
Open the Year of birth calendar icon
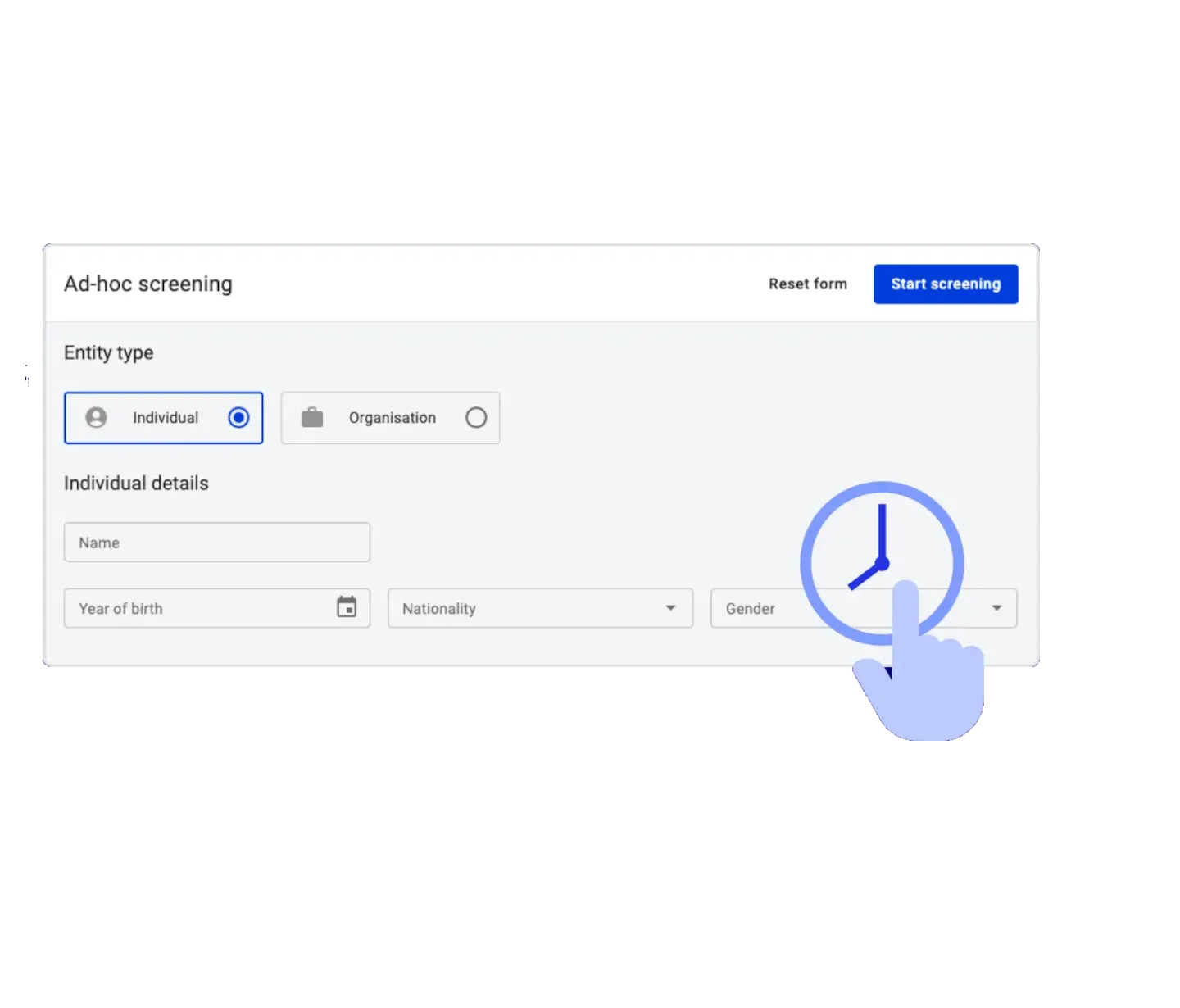(347, 607)
